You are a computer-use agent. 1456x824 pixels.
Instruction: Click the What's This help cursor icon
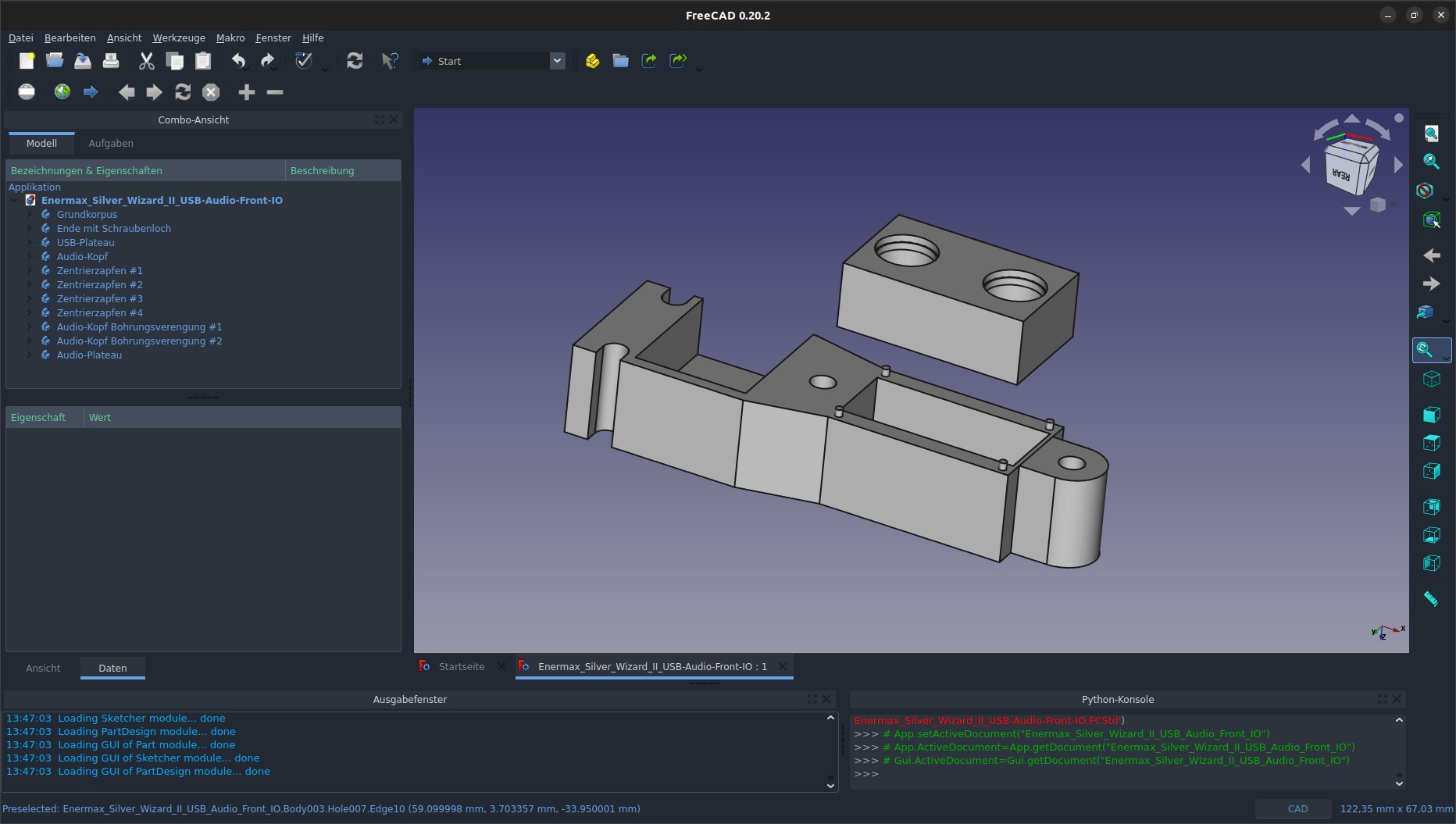[x=390, y=61]
